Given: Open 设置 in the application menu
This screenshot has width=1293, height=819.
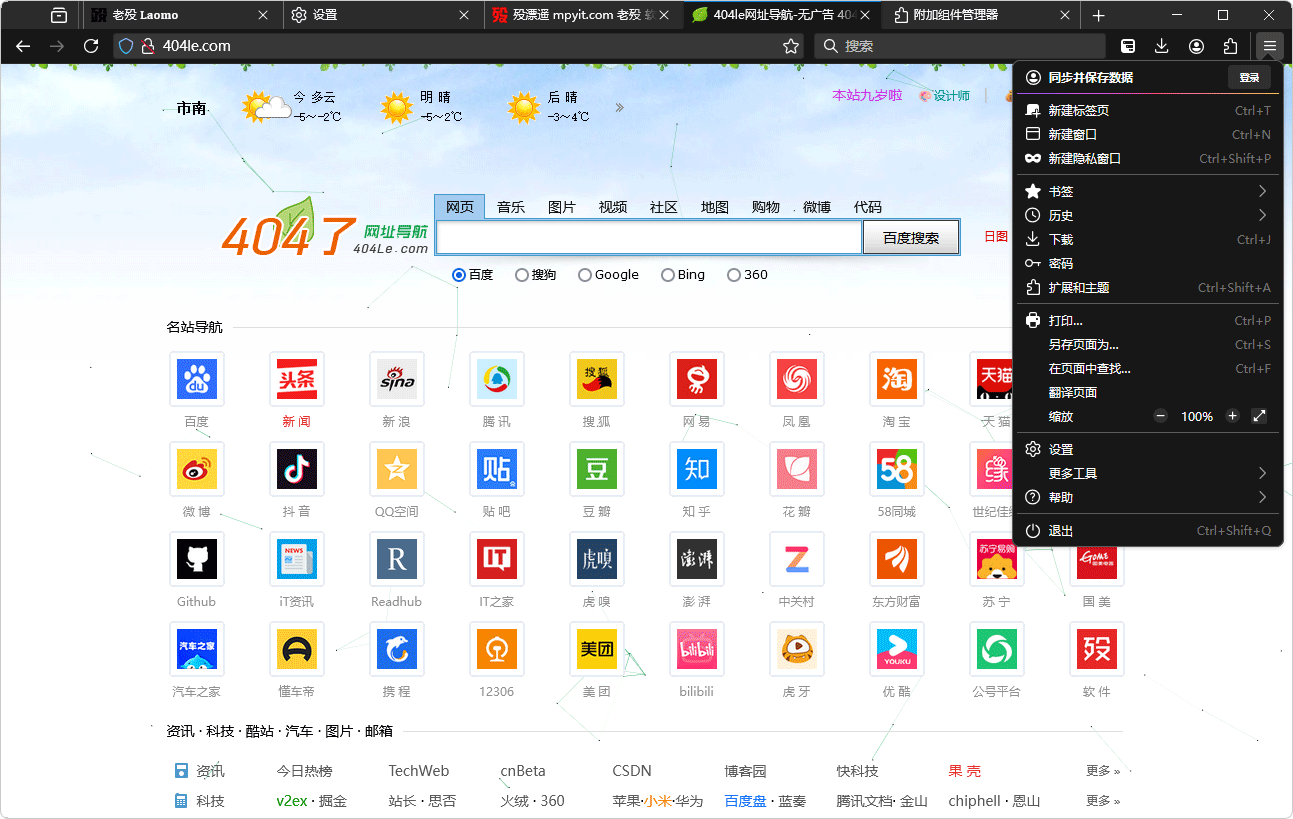Looking at the screenshot, I should coord(1148,449).
